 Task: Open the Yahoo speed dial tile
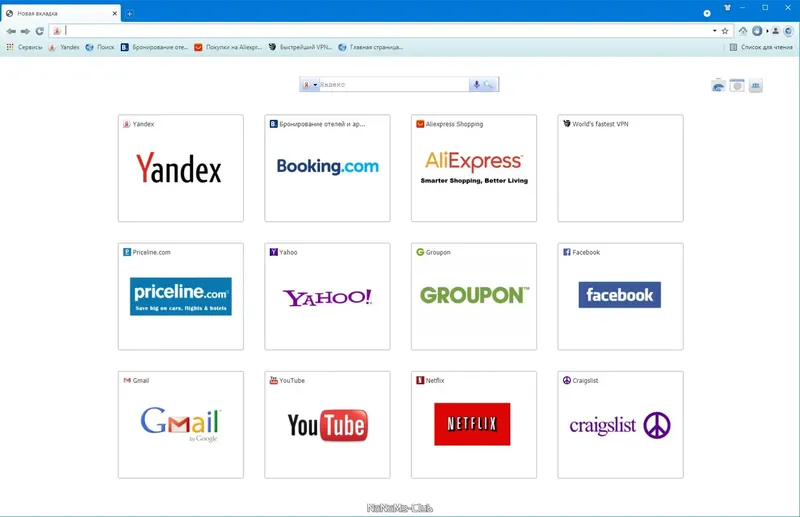click(327, 297)
